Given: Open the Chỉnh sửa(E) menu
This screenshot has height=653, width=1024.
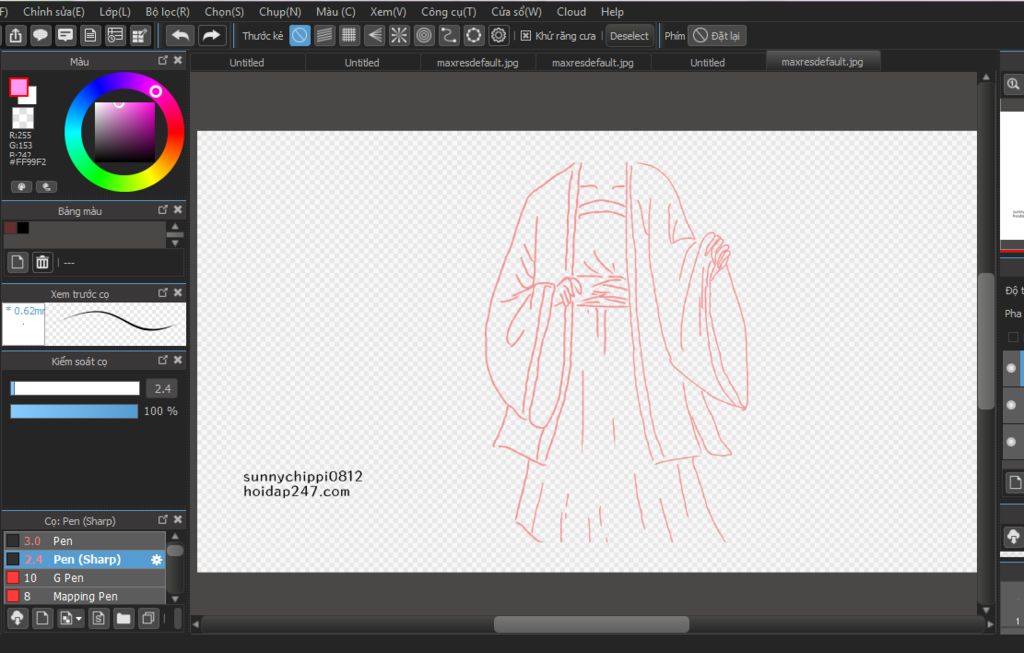Looking at the screenshot, I should tap(54, 12).
